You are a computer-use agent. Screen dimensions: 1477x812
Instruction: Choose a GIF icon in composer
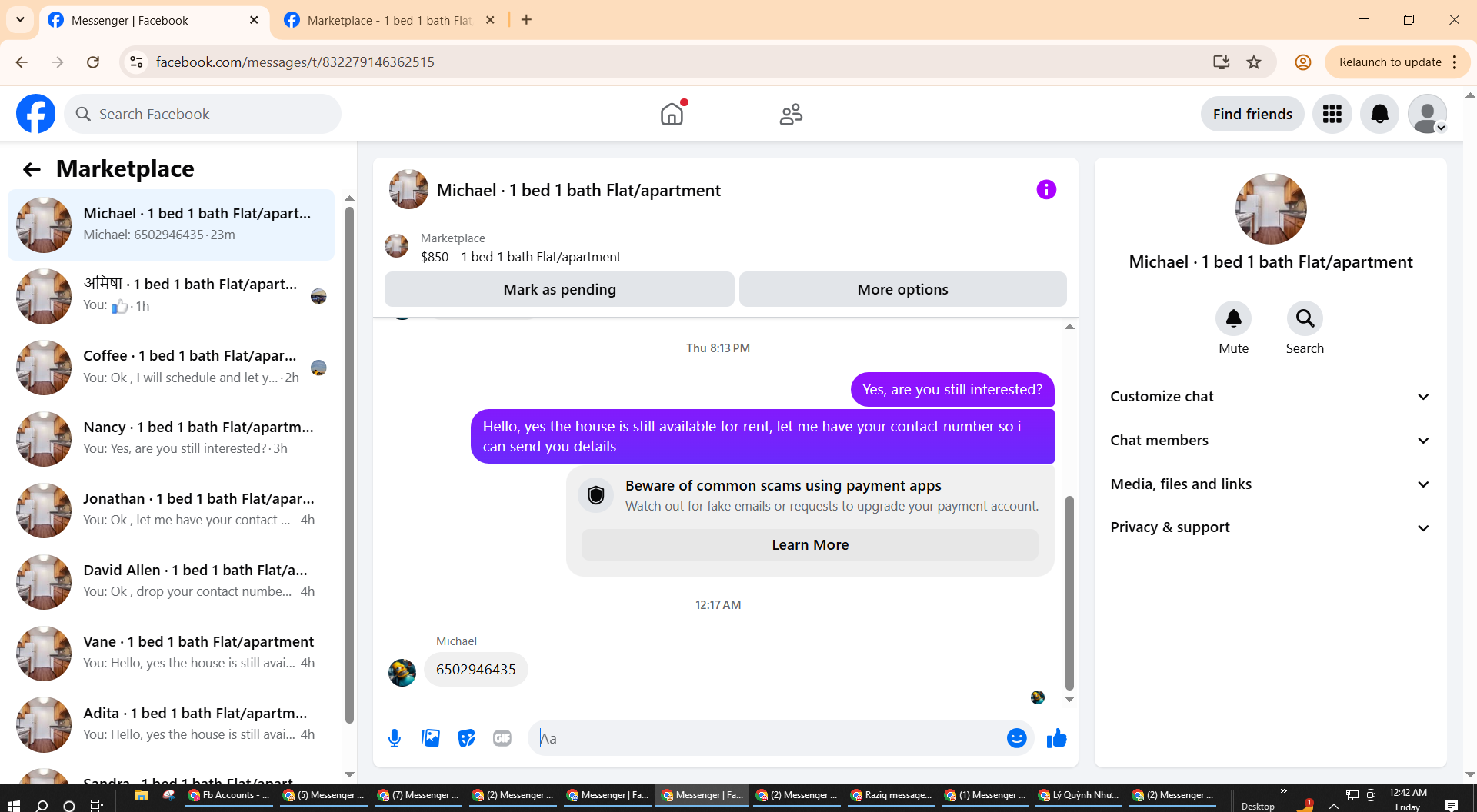pos(502,738)
